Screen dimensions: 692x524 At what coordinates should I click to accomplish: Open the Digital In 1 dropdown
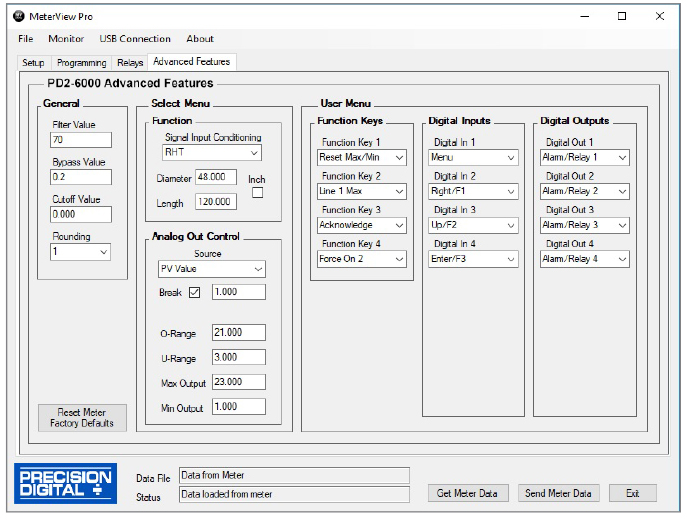click(x=473, y=157)
